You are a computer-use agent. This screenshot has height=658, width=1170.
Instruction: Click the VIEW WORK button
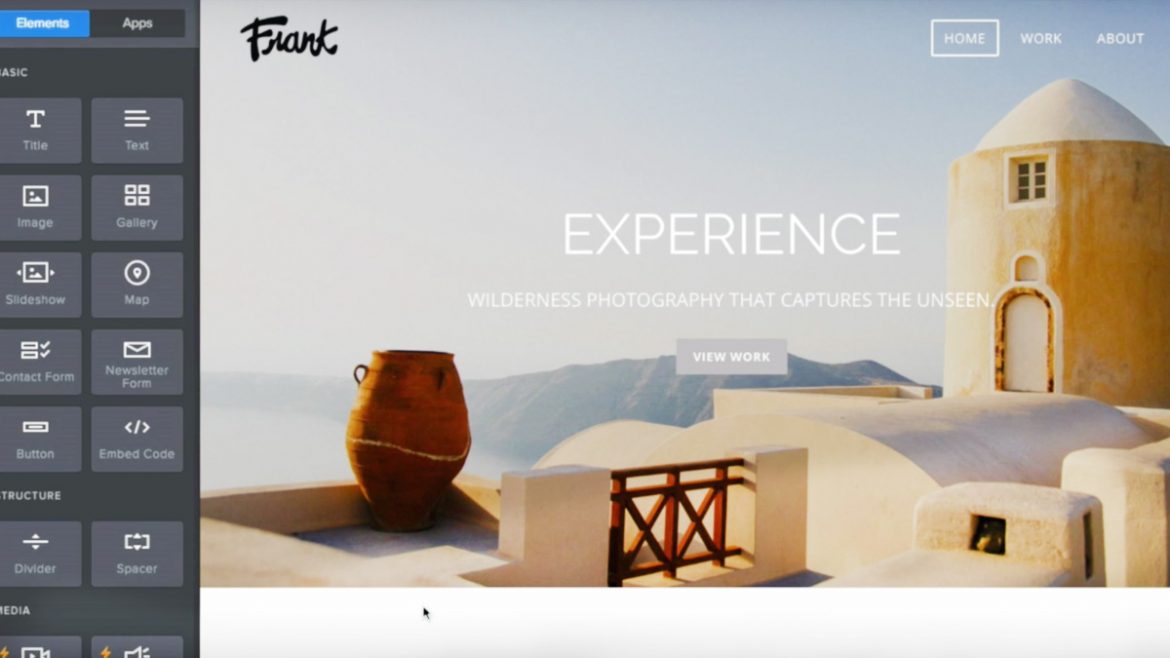[x=731, y=357]
